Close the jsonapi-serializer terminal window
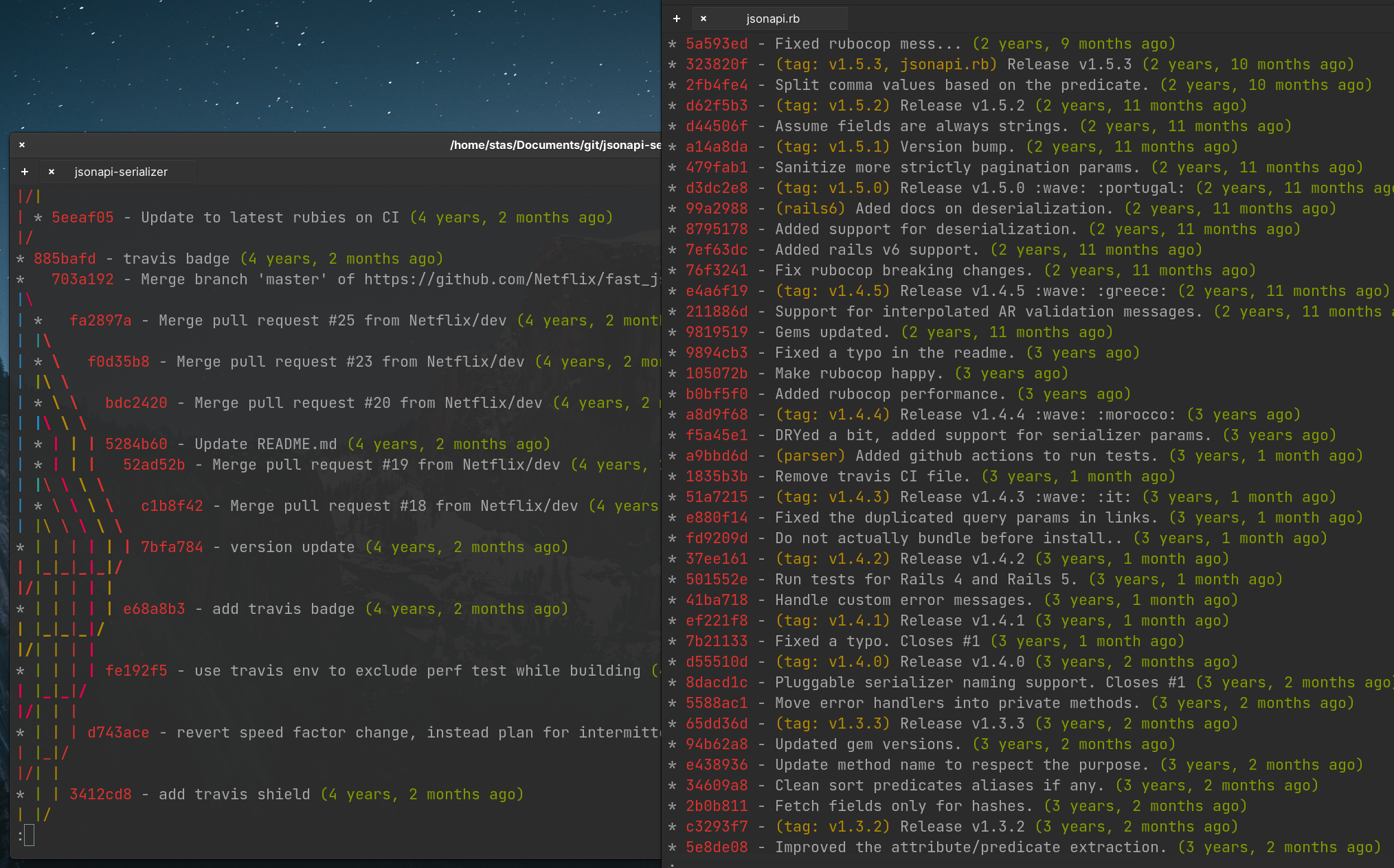 (22, 145)
